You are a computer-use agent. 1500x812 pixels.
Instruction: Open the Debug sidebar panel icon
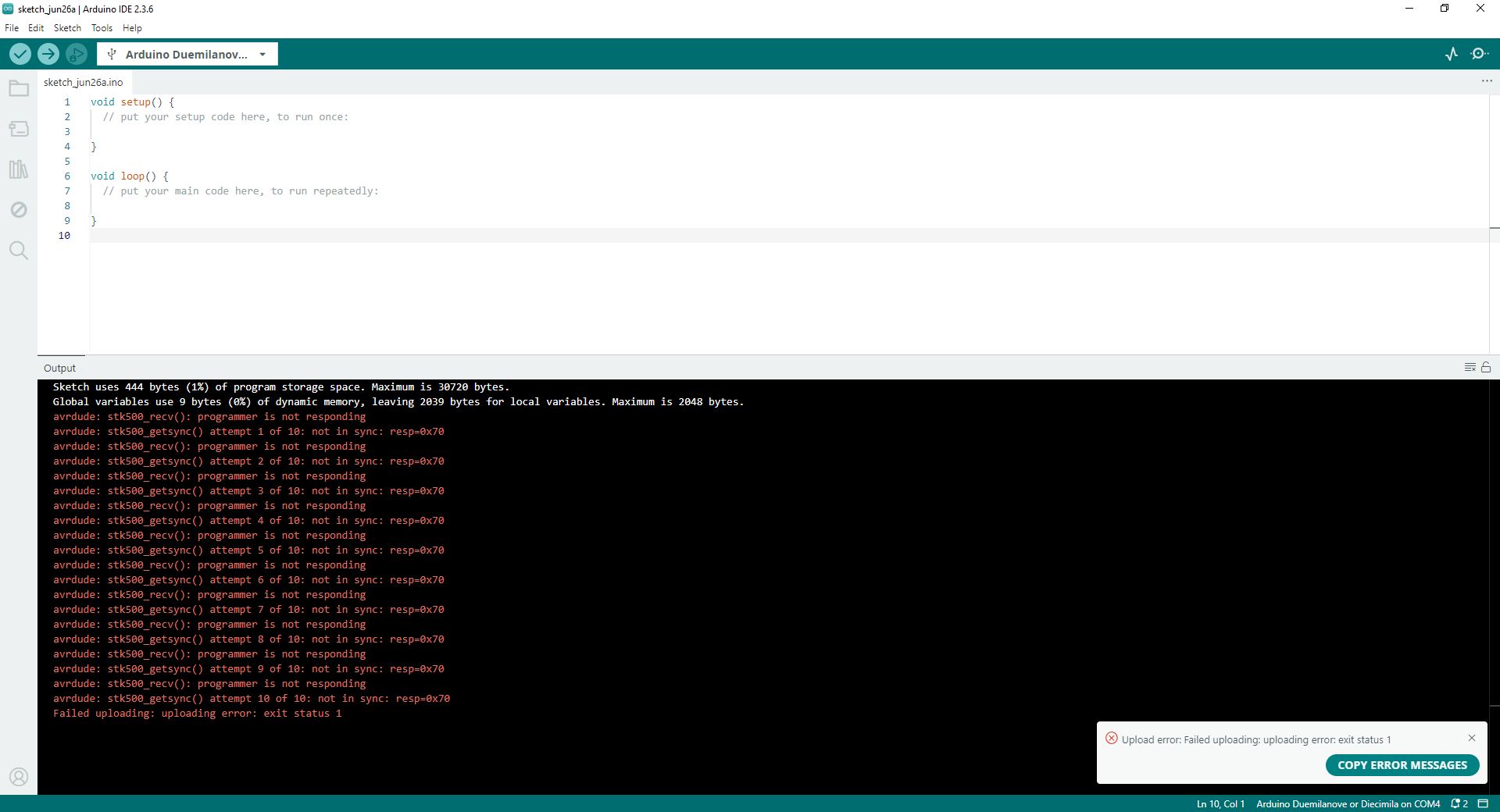(x=19, y=210)
